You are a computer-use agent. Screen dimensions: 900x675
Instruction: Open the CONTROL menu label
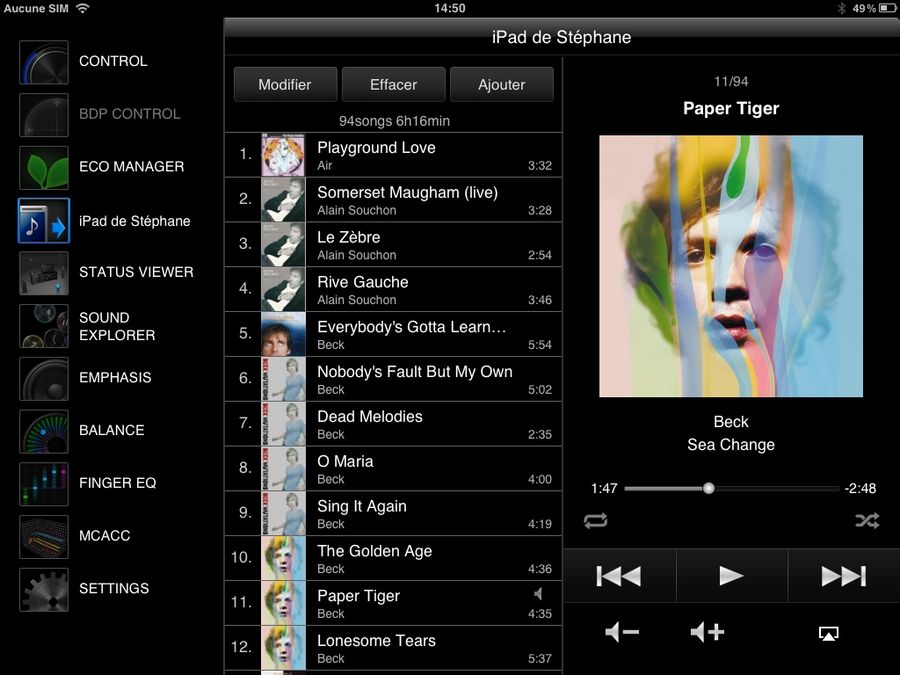113,61
